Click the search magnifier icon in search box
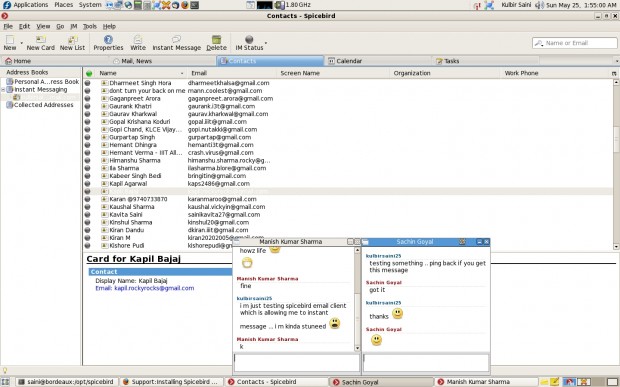This screenshot has width=620, height=387. point(539,43)
